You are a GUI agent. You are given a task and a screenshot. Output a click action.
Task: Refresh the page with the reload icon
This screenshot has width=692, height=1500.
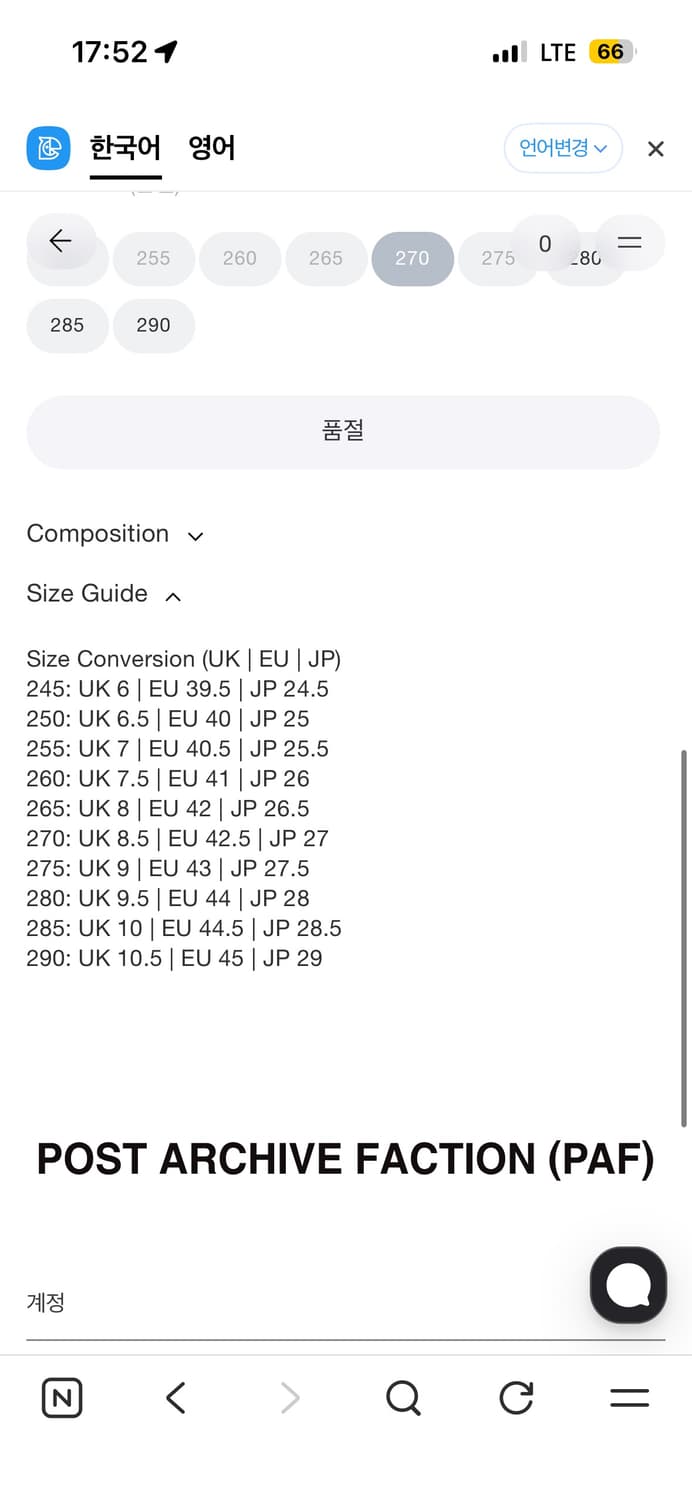tap(515, 1398)
